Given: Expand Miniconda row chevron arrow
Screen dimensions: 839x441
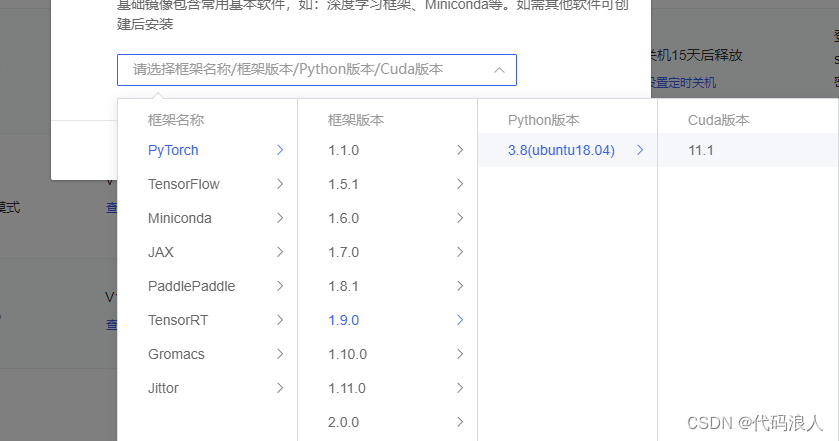Looking at the screenshot, I should click(x=280, y=218).
